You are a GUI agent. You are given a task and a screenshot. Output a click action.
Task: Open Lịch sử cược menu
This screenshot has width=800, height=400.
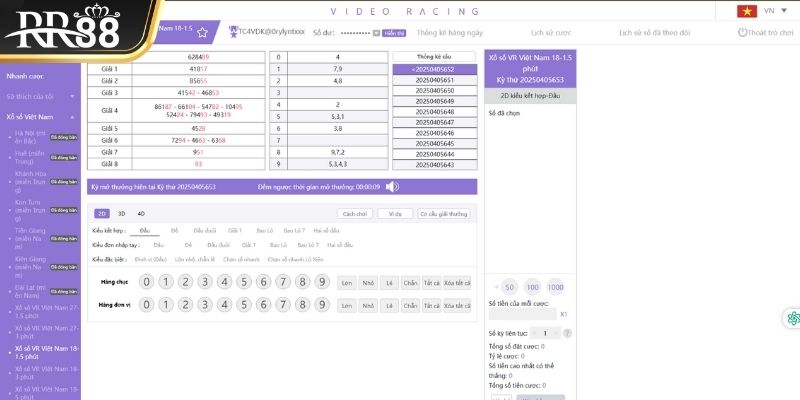pyautogui.click(x=551, y=33)
